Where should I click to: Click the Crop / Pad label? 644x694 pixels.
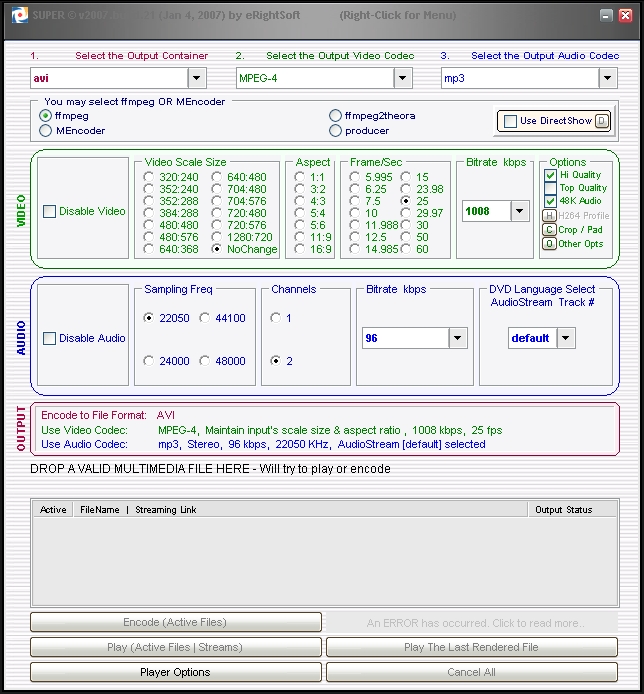click(580, 230)
